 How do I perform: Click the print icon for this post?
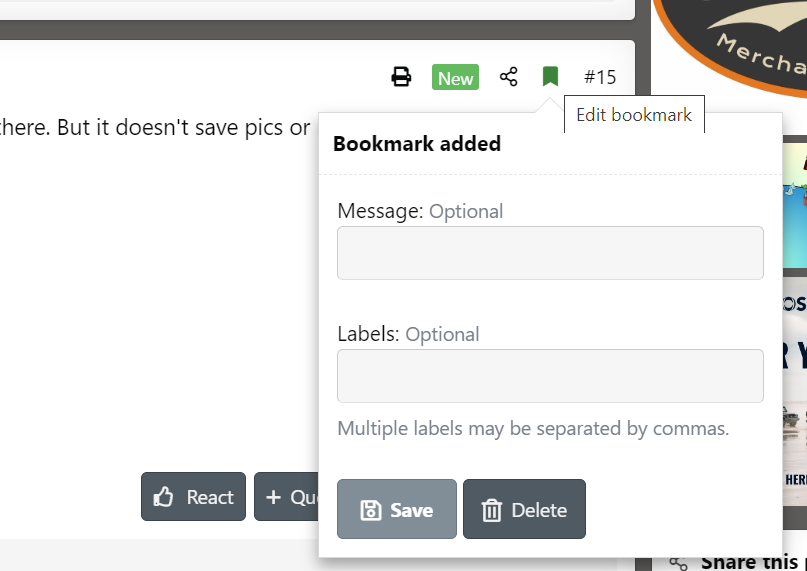pyautogui.click(x=401, y=77)
